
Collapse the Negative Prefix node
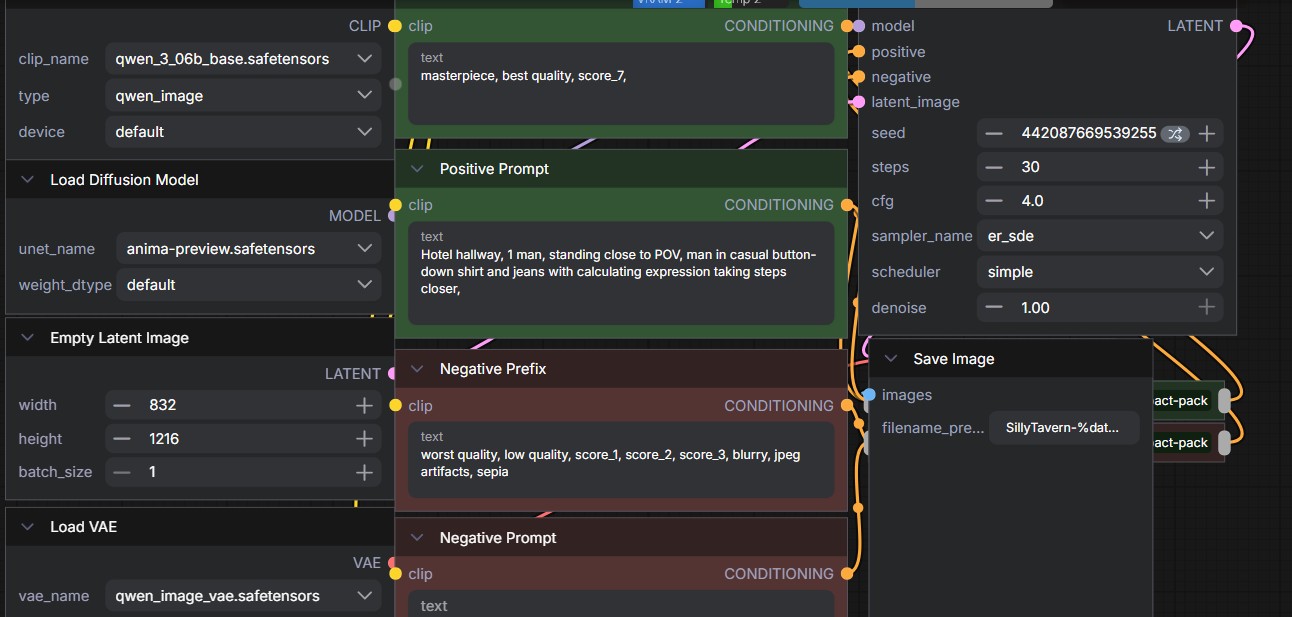coord(417,369)
